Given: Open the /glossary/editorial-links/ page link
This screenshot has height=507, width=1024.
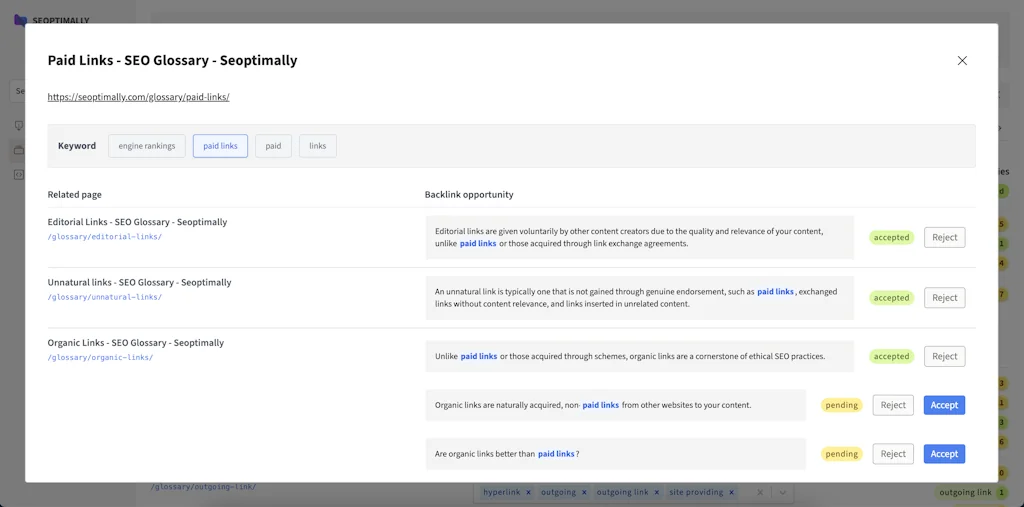Looking at the screenshot, I should pyautogui.click(x=104, y=237).
